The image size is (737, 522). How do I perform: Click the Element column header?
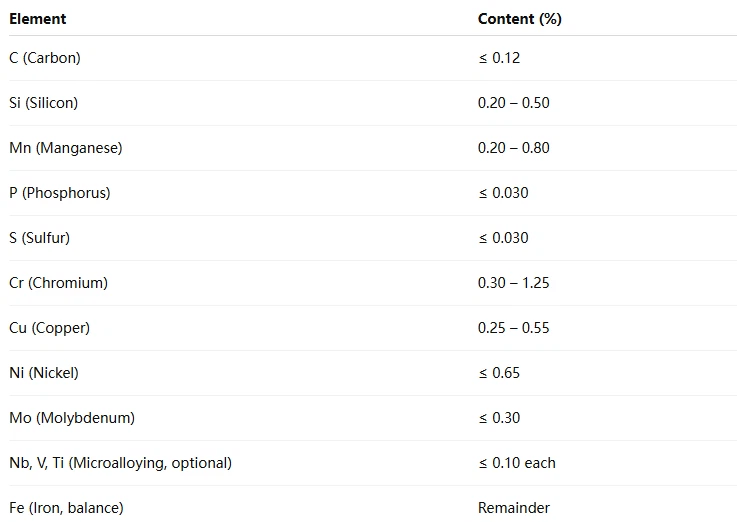point(38,19)
